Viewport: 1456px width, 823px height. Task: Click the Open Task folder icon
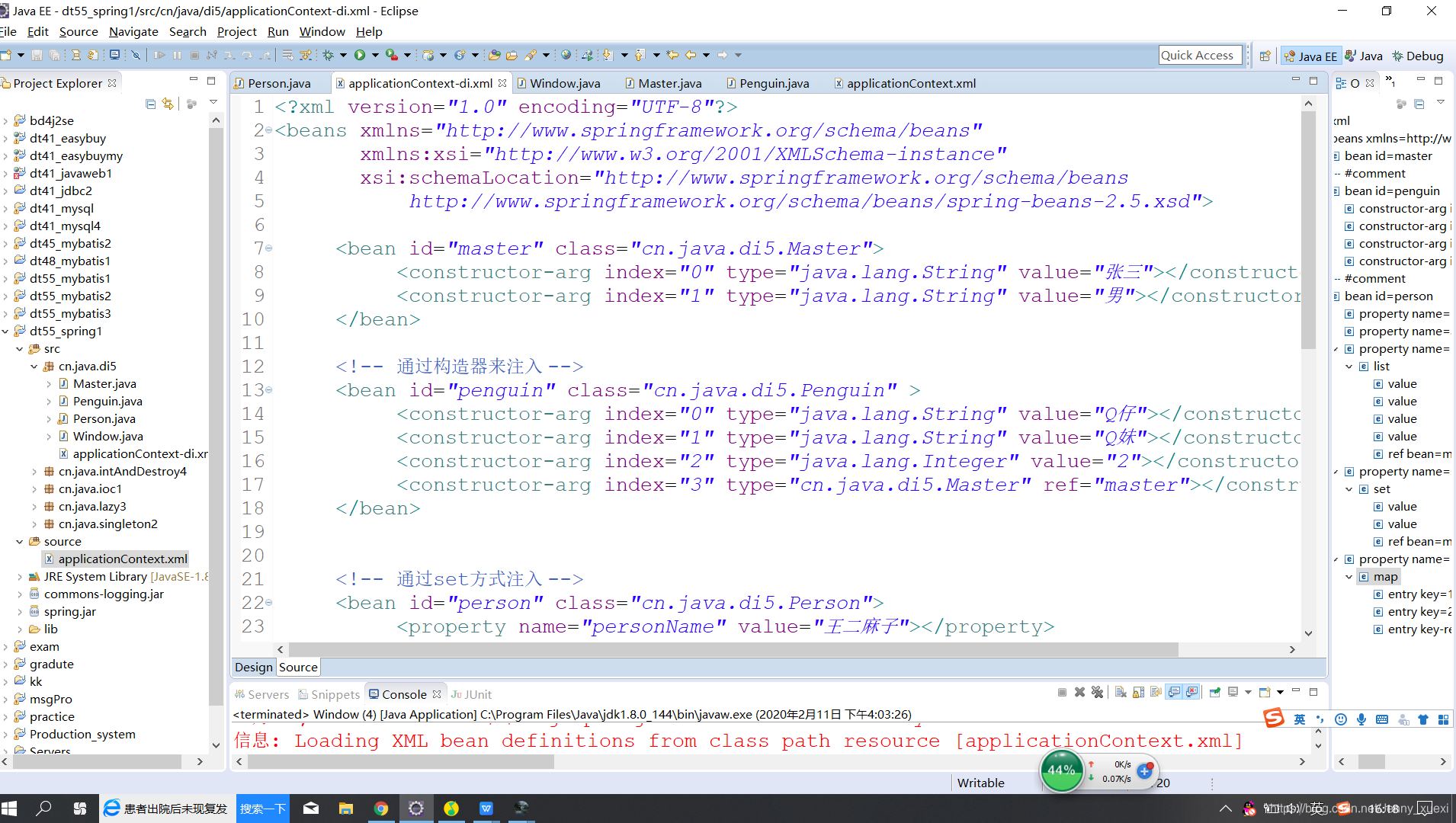(512, 55)
